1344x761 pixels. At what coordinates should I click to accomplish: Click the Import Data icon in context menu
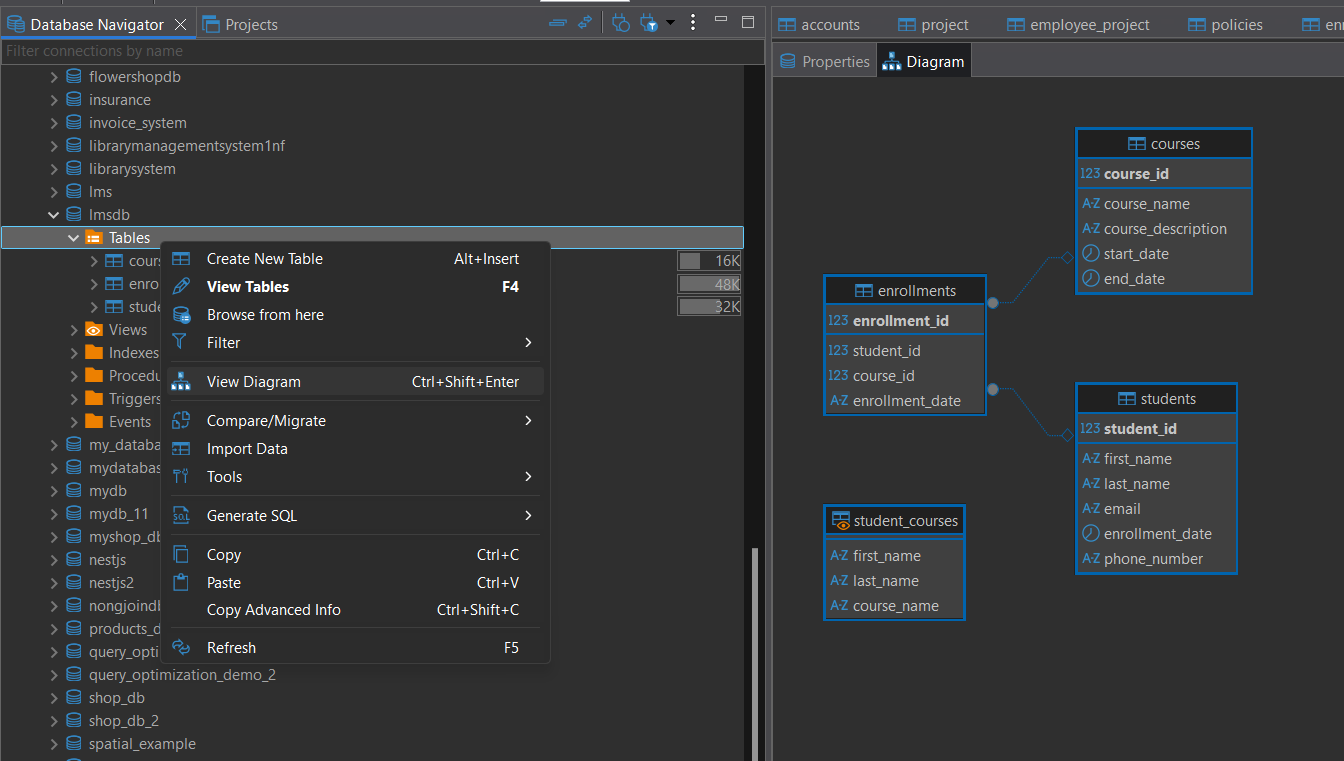click(x=182, y=448)
